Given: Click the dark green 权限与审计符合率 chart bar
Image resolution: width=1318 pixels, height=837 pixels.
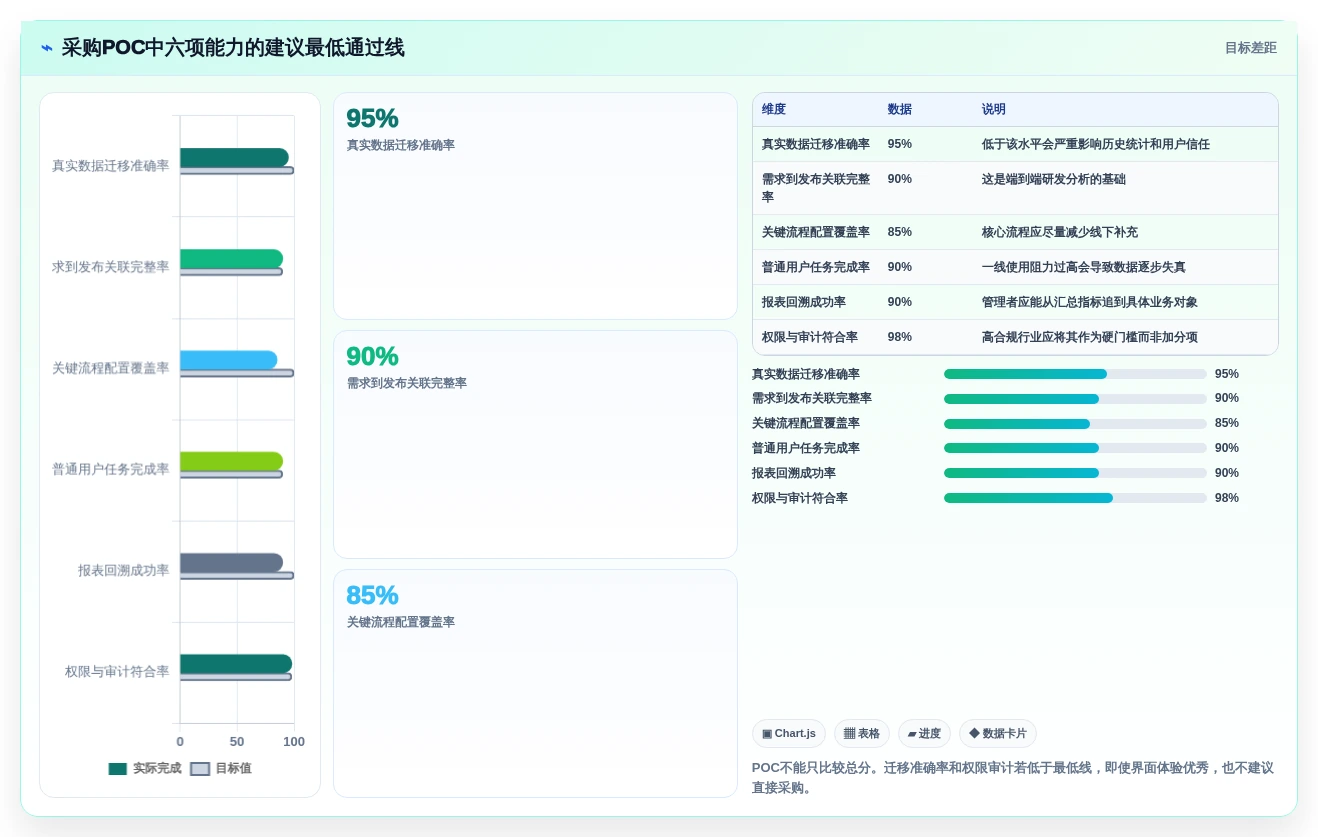Looking at the screenshot, I should pyautogui.click(x=236, y=664).
